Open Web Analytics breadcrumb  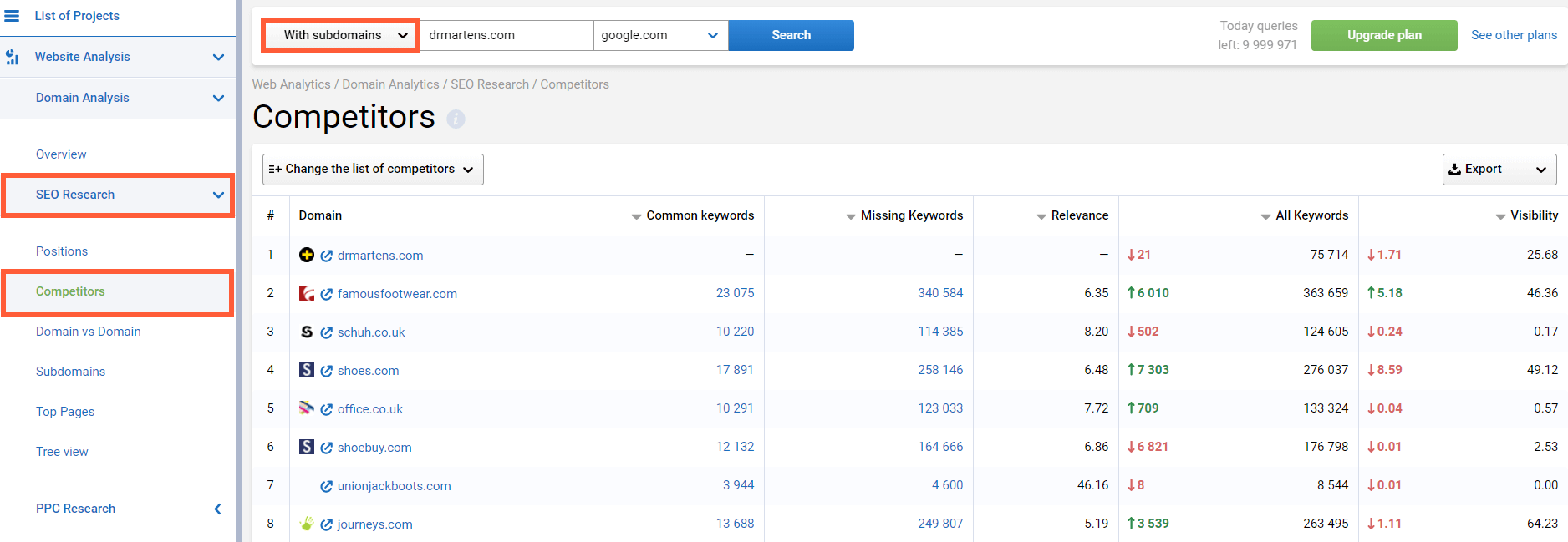pos(292,84)
